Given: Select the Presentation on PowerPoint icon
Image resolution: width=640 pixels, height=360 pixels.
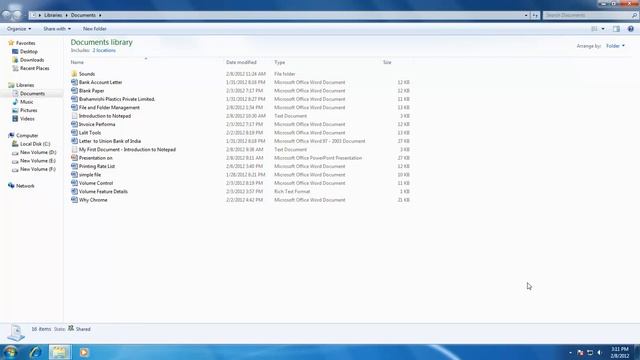Looking at the screenshot, I should click(74, 158).
